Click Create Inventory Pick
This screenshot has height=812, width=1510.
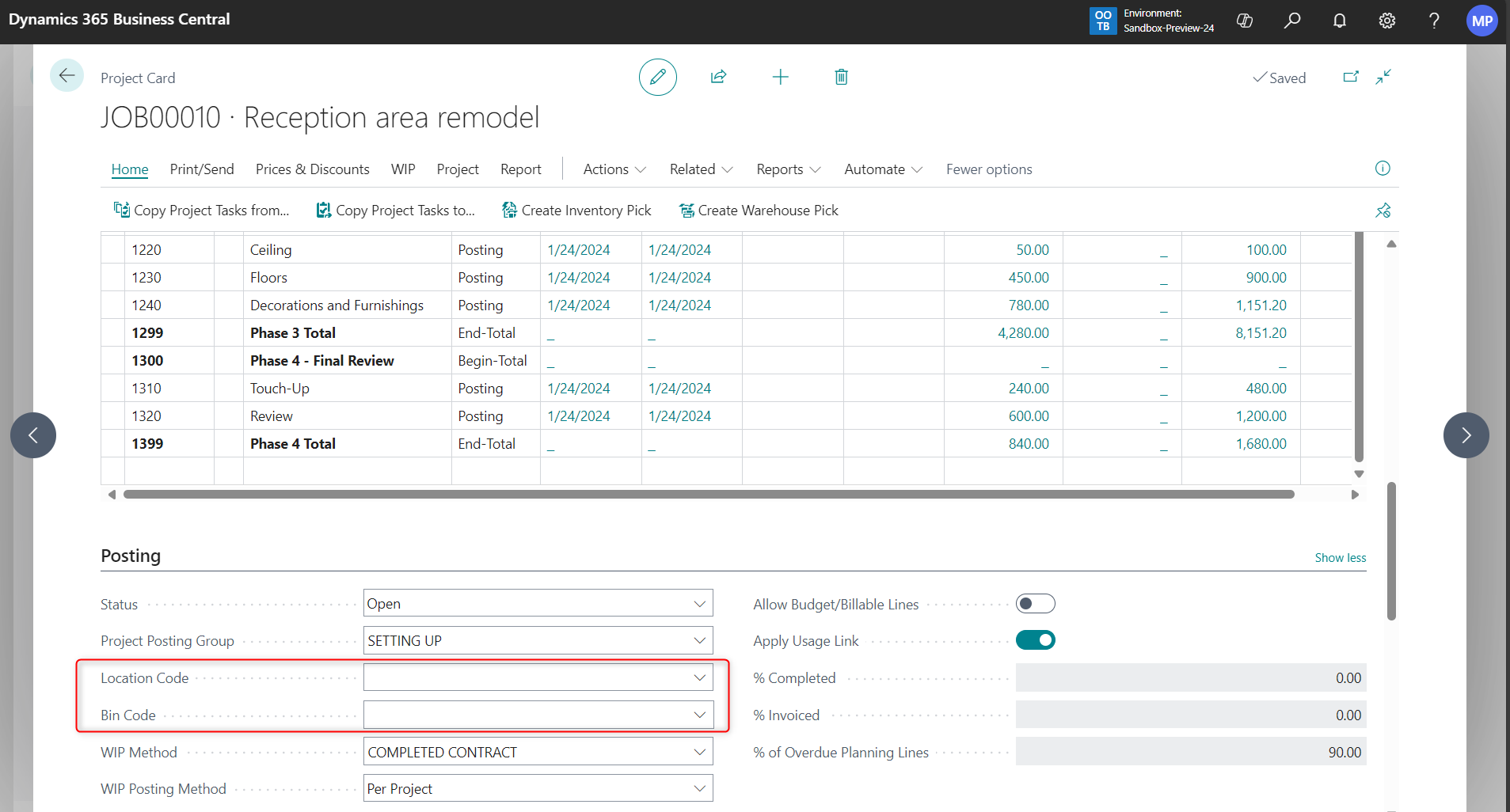tap(576, 211)
